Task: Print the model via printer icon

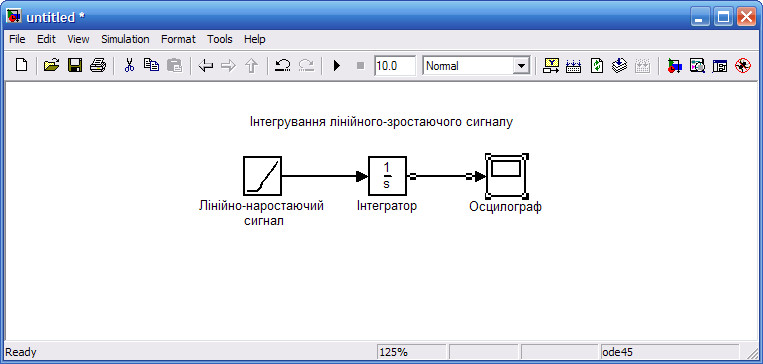Action: (x=97, y=65)
